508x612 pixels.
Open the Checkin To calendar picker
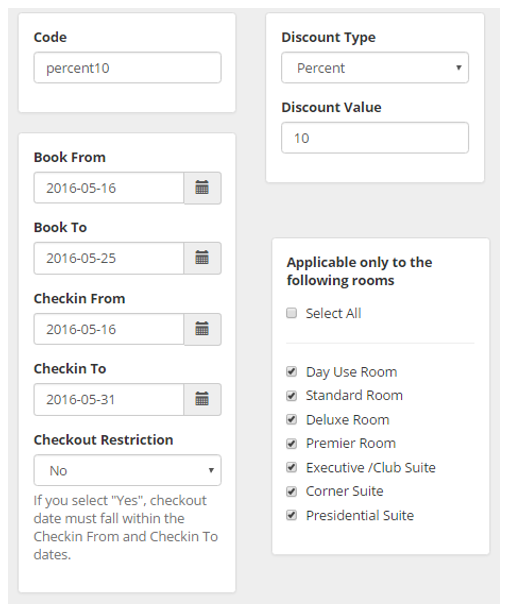click(202, 399)
